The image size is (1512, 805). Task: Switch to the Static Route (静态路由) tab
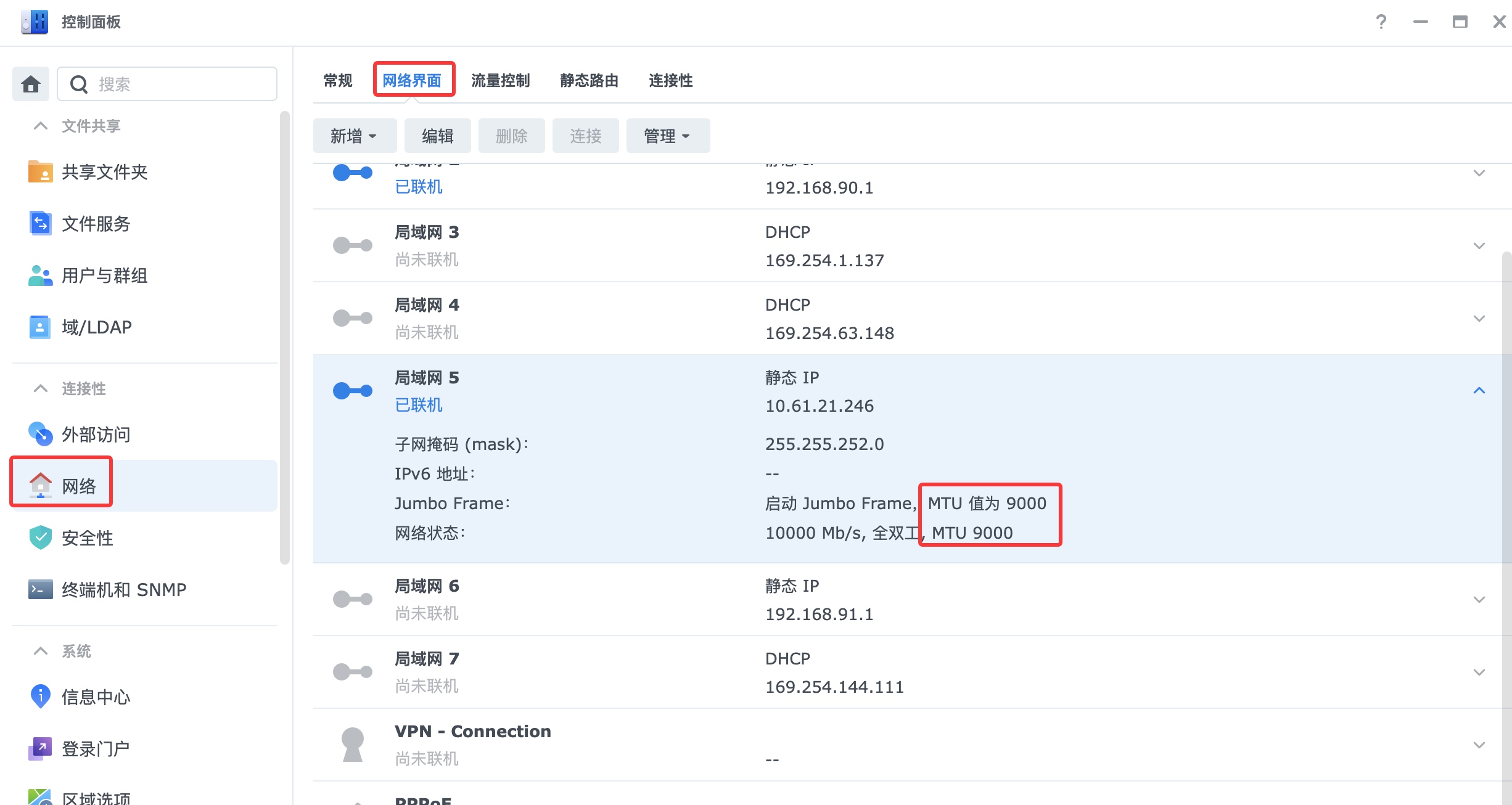[x=589, y=81]
